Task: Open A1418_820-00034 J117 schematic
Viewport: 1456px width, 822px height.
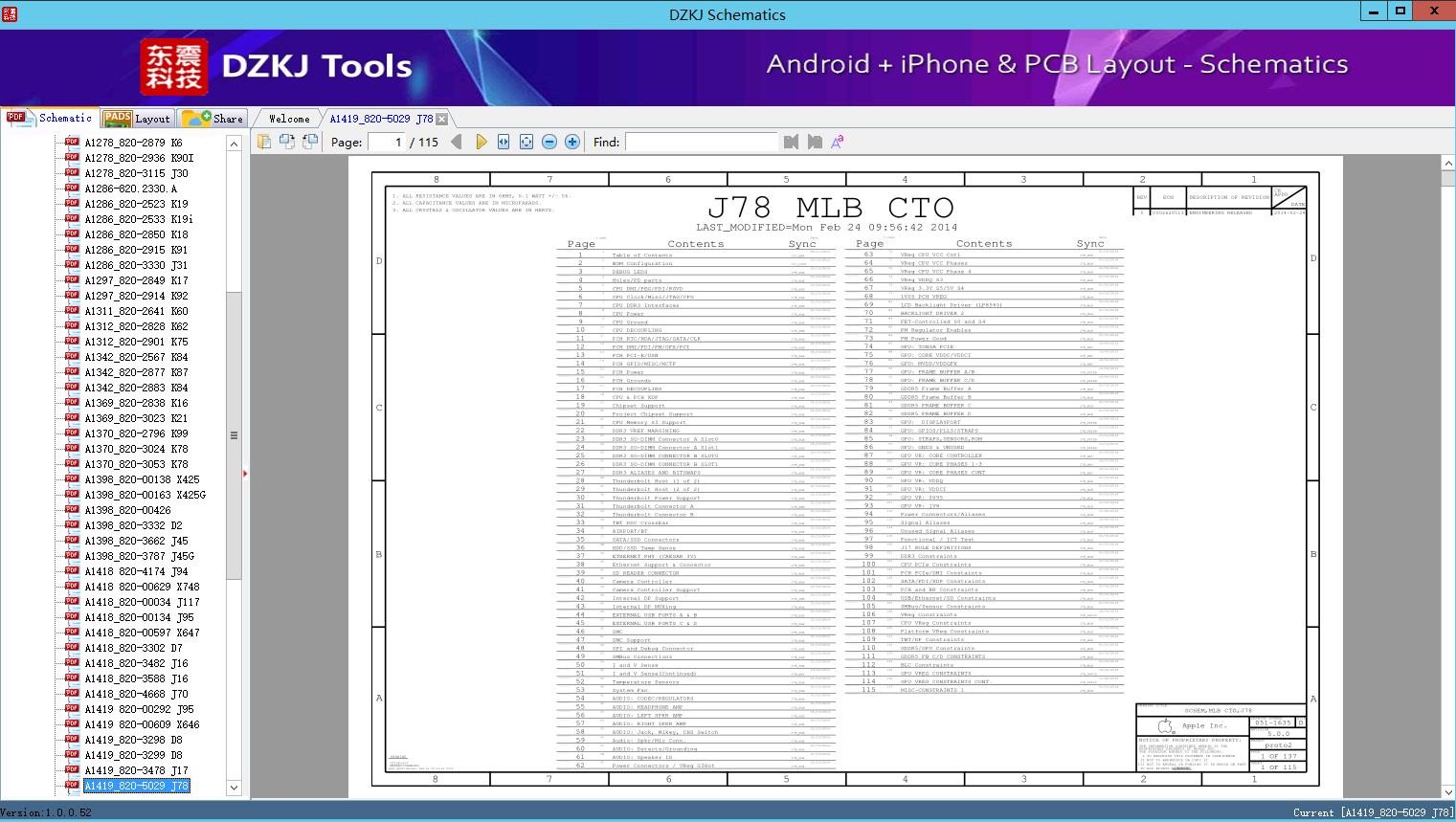Action: tap(142, 602)
